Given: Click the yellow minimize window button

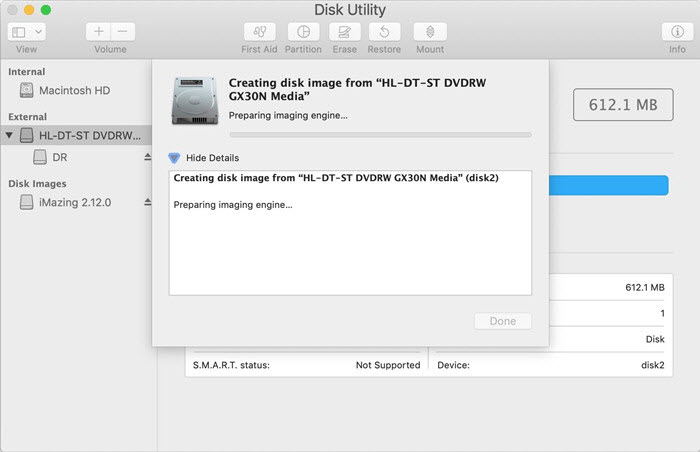Looking at the screenshot, I should [29, 10].
